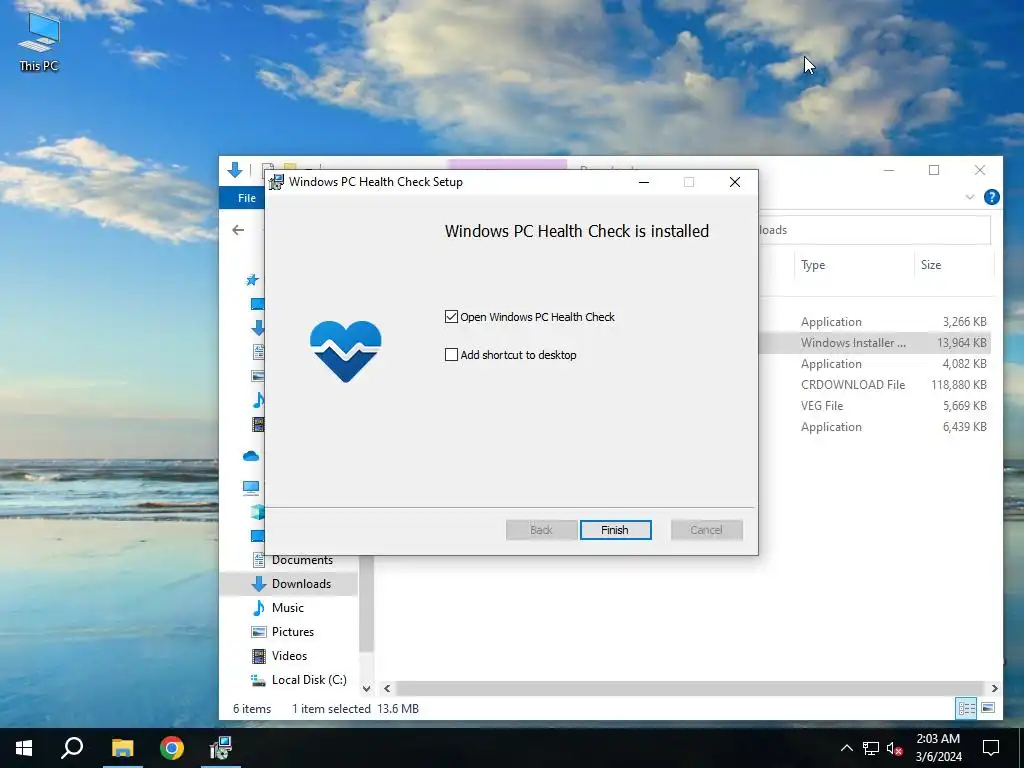This screenshot has height=768, width=1024.
Task: Open Pictures in navigation pane
Action: pos(293,632)
